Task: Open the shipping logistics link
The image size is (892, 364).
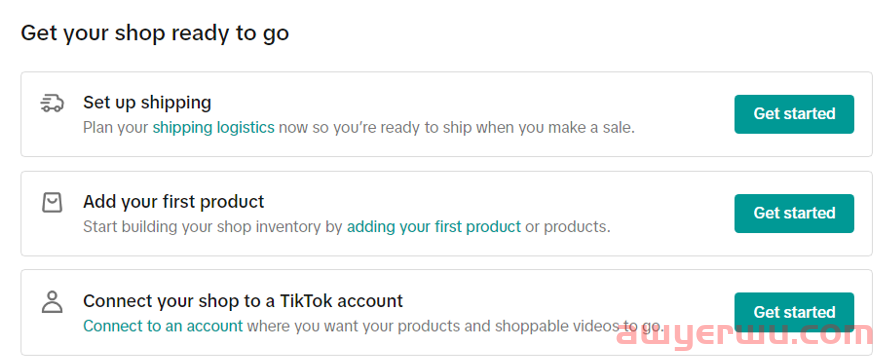Action: (213, 127)
